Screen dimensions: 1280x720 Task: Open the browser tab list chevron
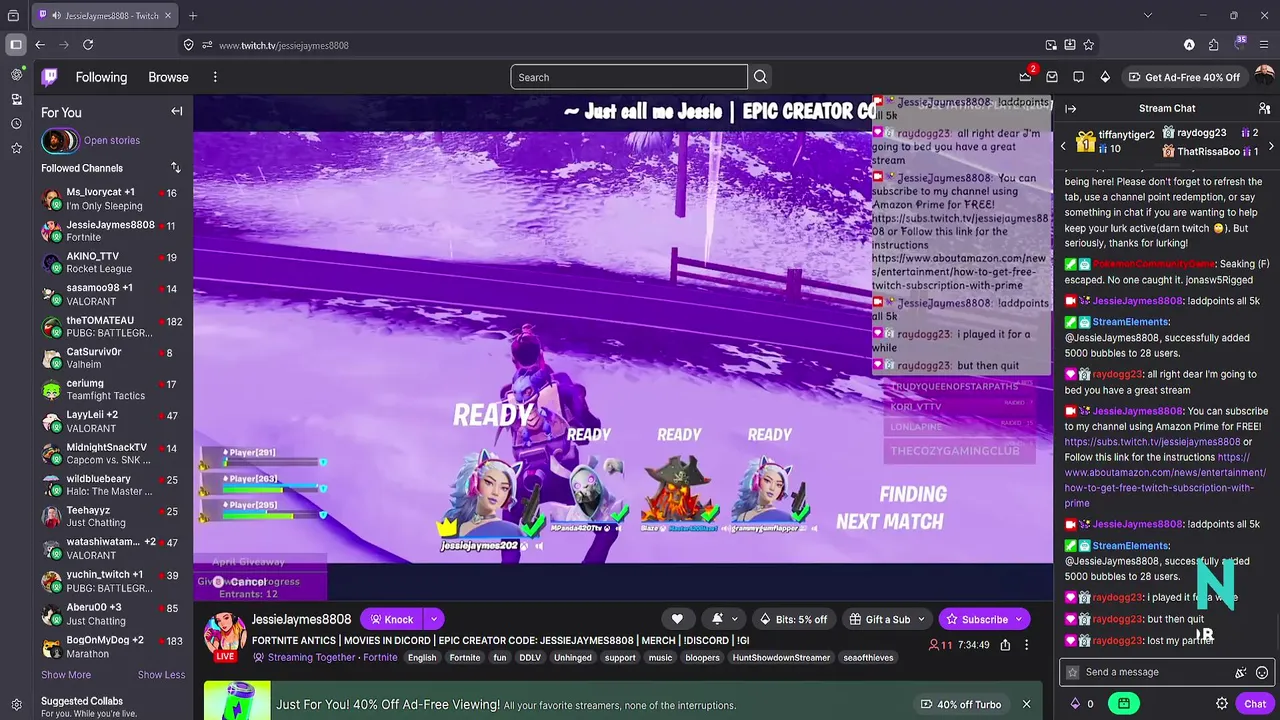(1147, 15)
